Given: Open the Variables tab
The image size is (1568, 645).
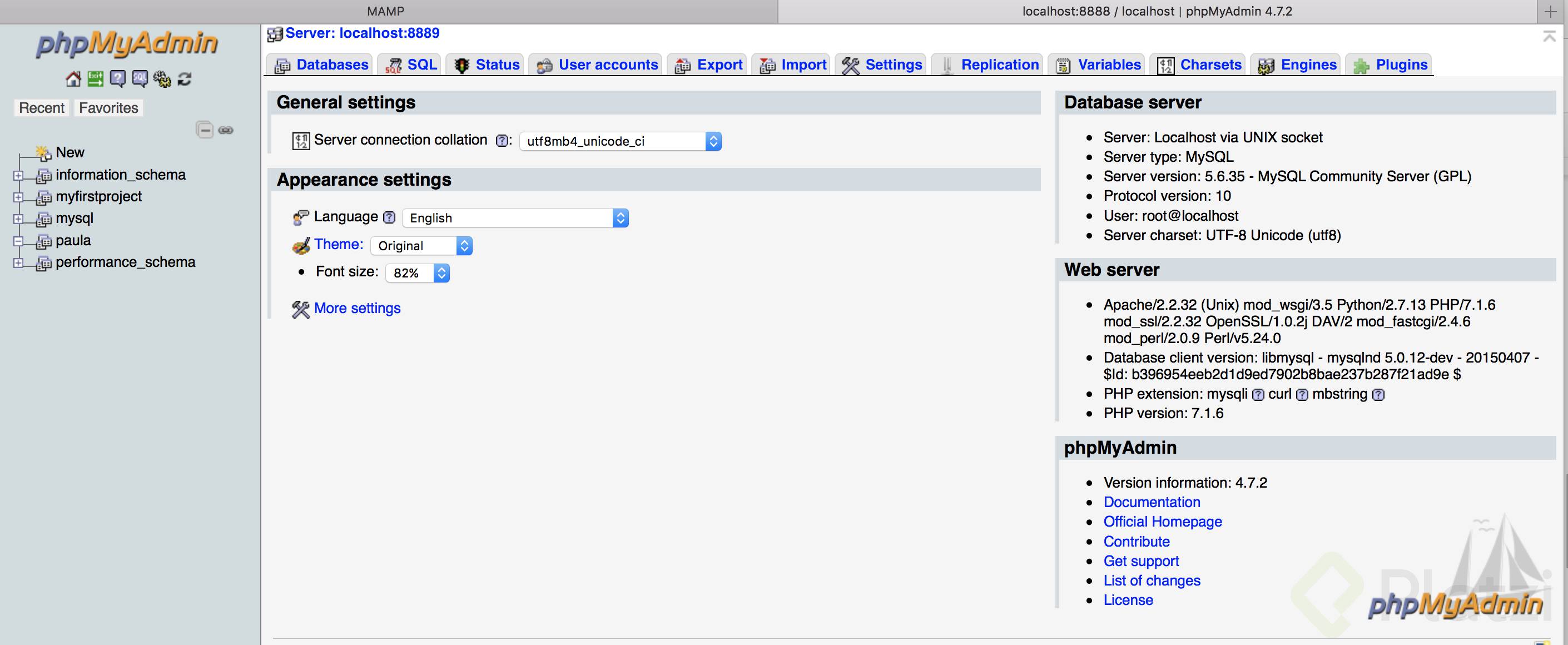Looking at the screenshot, I should tap(1099, 64).
